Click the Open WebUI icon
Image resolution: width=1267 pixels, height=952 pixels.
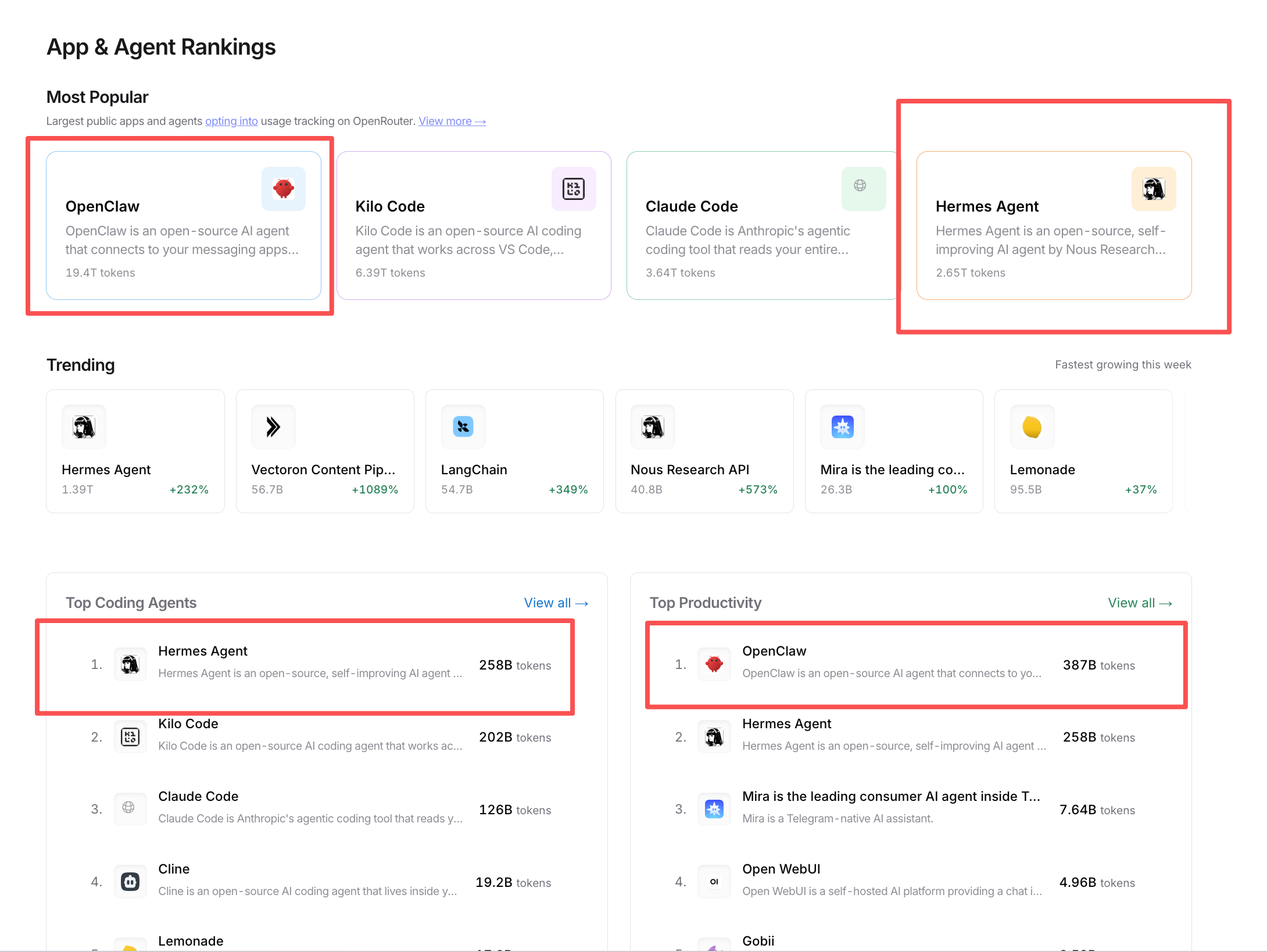(714, 882)
